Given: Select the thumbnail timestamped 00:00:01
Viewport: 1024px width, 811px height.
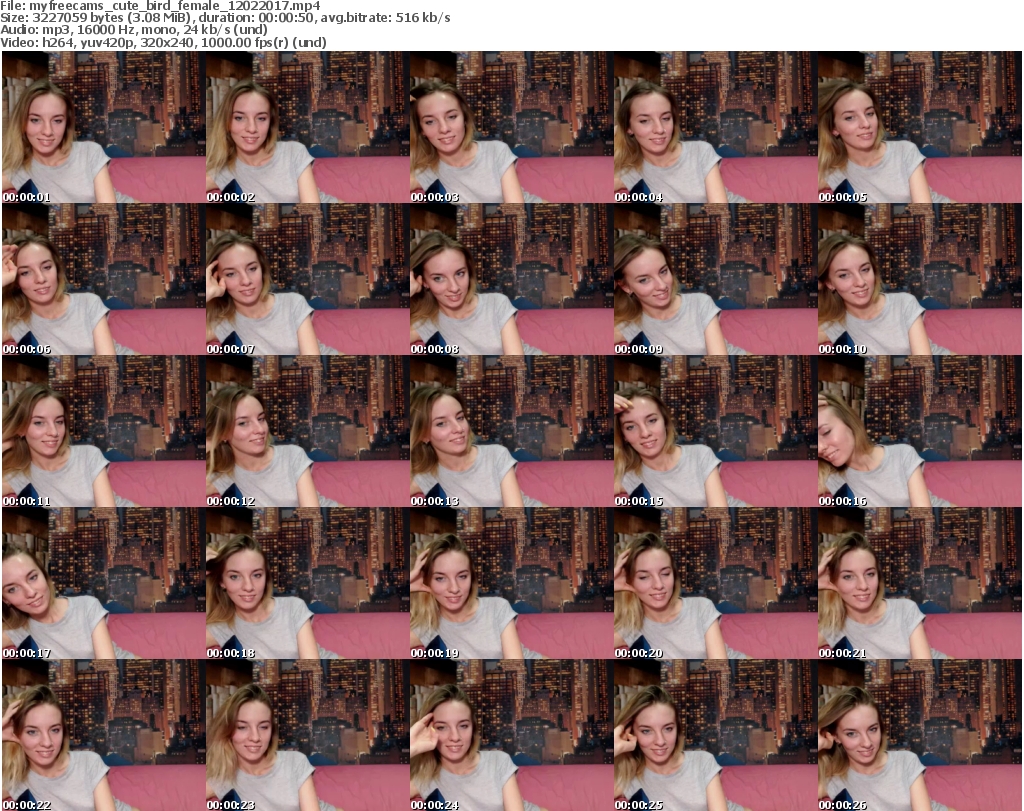Looking at the screenshot, I should tap(104, 127).
